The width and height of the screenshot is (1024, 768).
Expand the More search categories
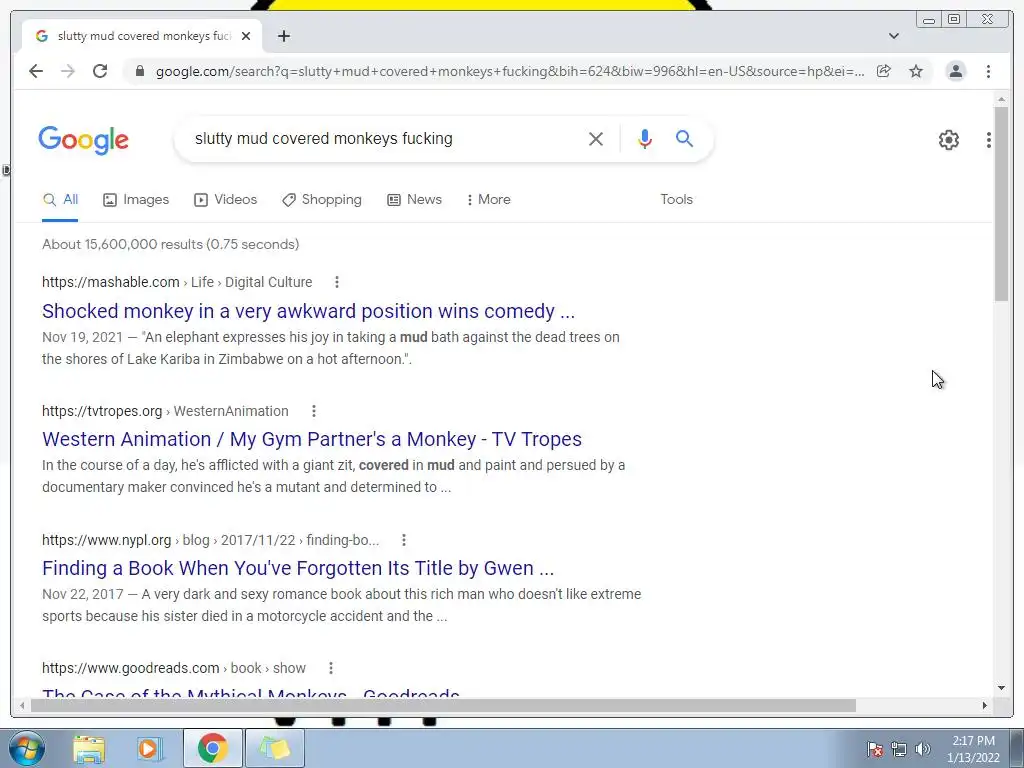click(488, 199)
